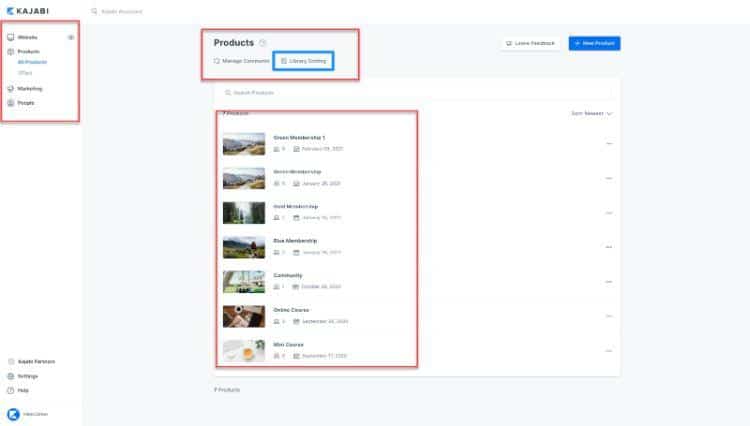Click the Kajabi Assistant search field
750x426 pixels.
(x=122, y=11)
